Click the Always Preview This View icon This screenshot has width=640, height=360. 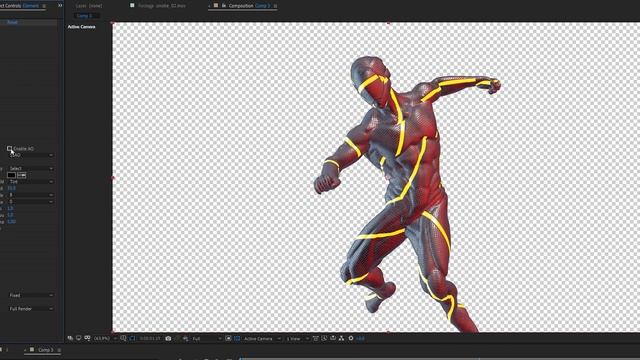coord(70,338)
